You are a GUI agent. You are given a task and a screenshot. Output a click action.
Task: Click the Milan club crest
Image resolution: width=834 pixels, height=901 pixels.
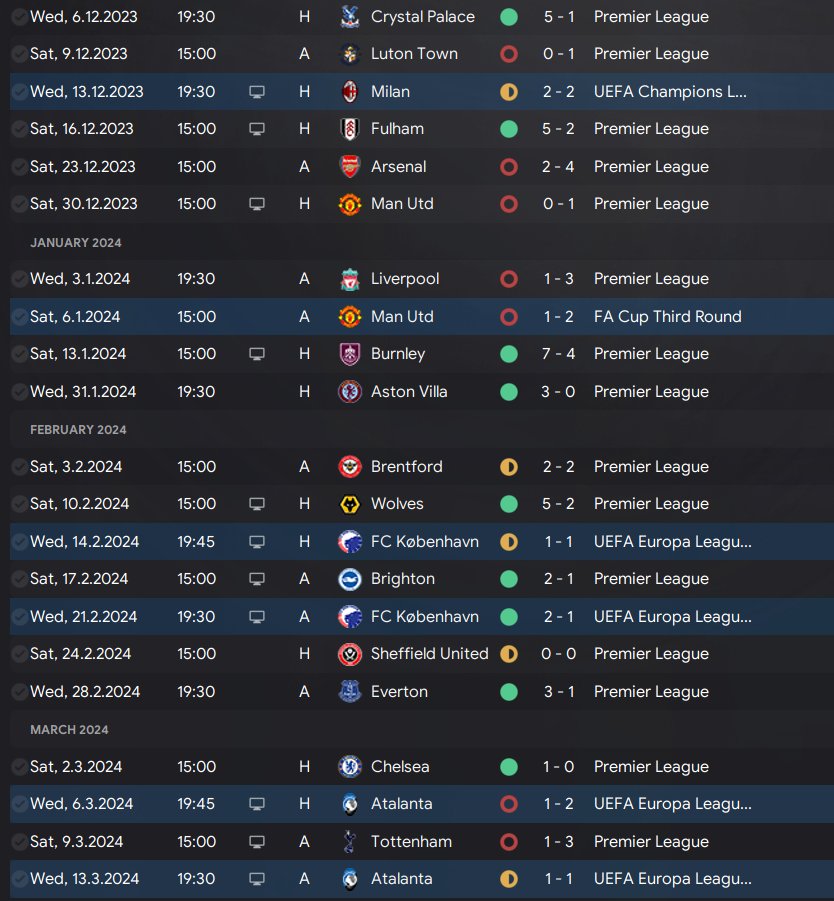click(x=350, y=92)
